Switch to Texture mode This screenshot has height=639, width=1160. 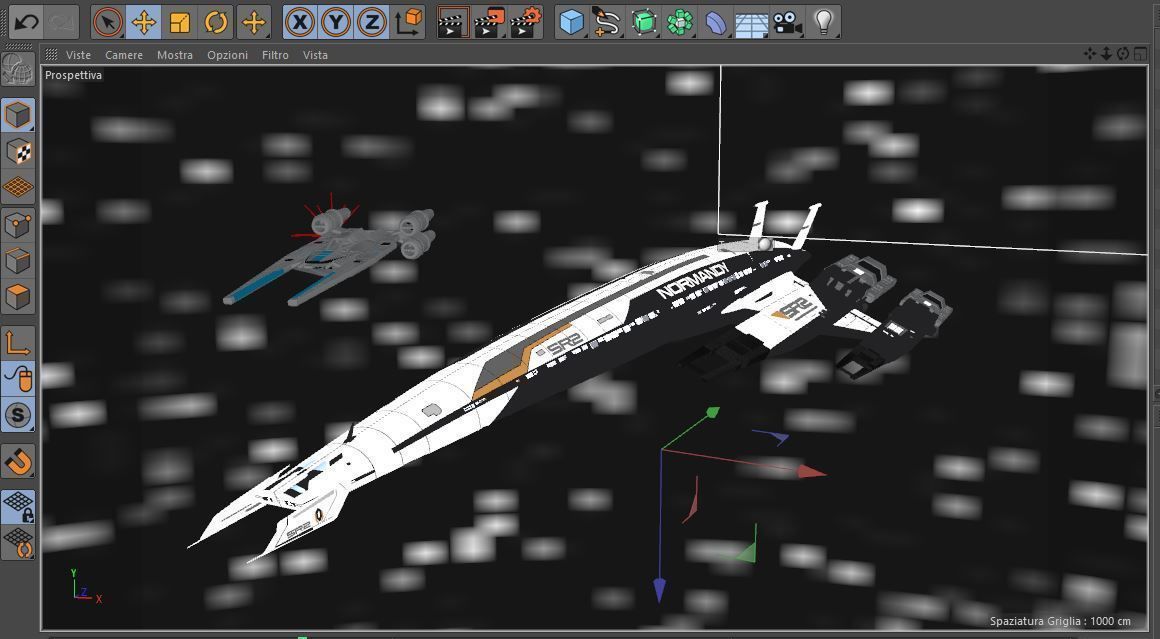click(x=18, y=152)
